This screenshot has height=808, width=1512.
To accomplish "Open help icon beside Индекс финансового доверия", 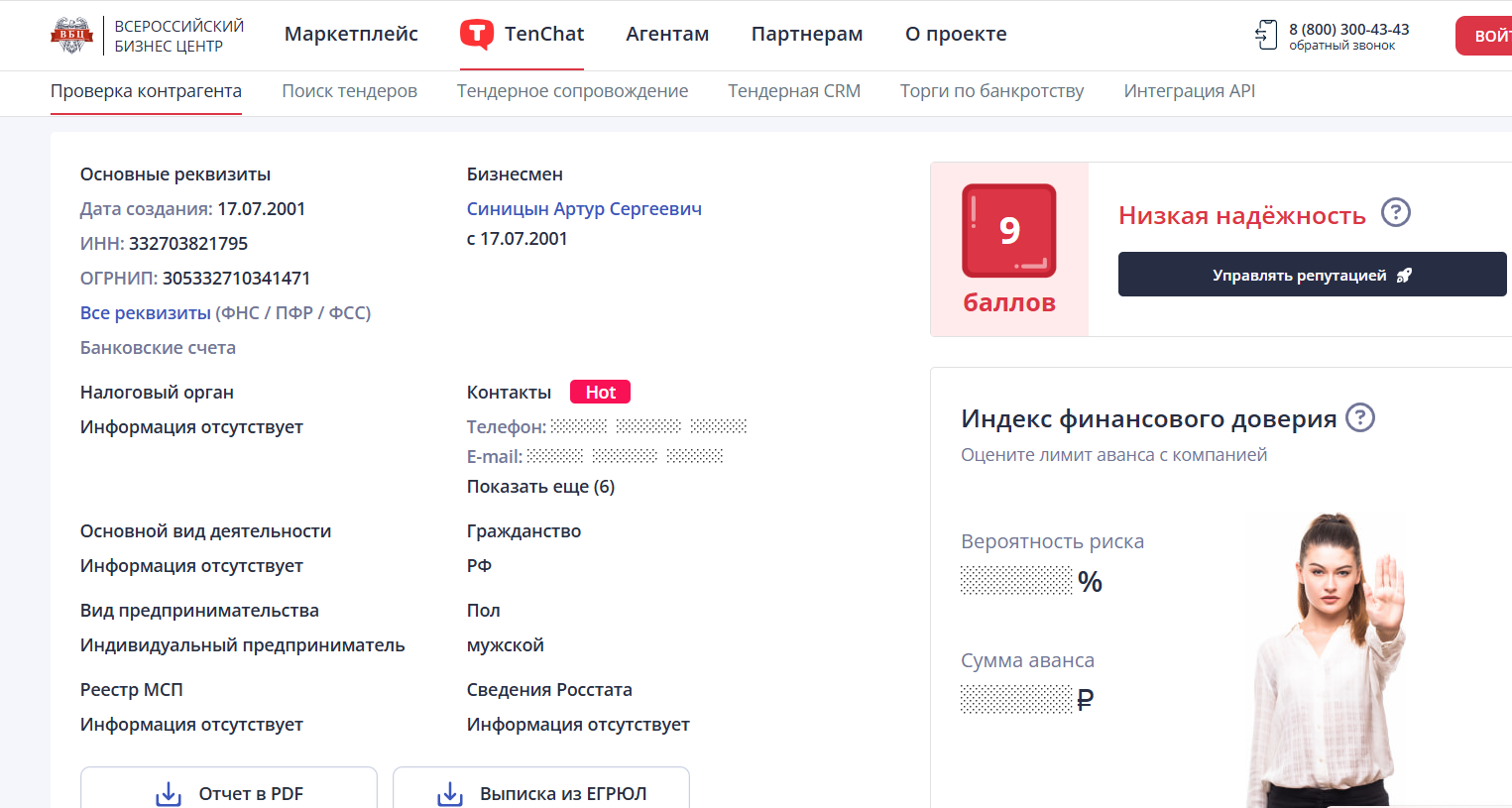I will (1359, 418).
